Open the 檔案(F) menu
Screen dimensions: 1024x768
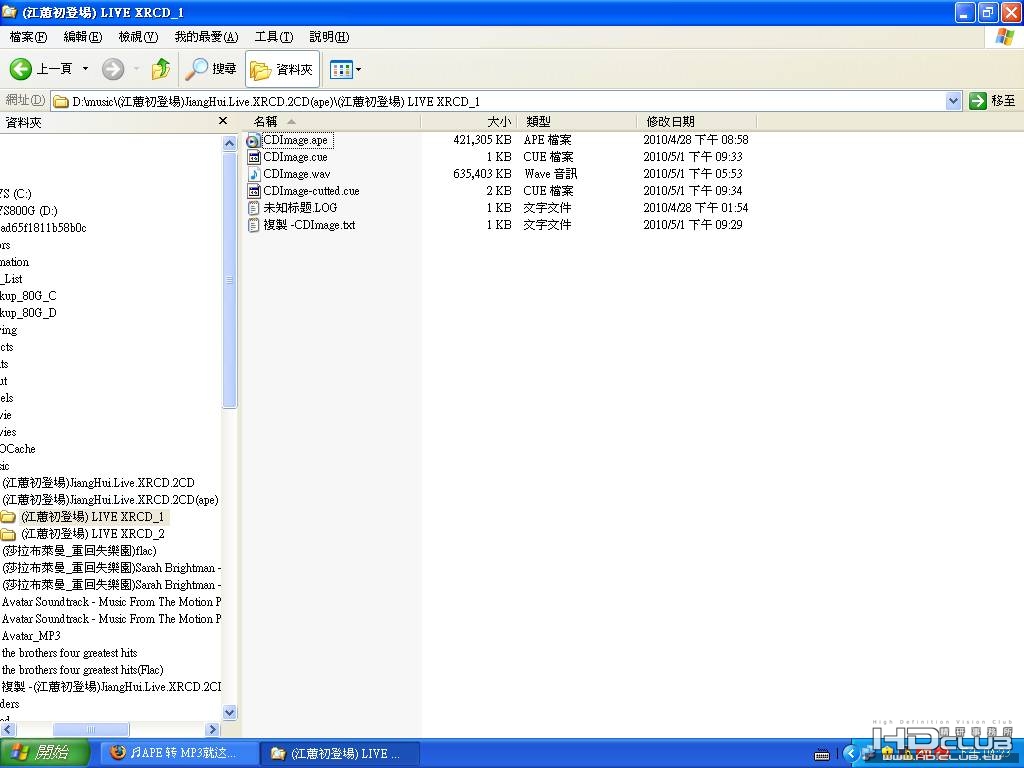click(28, 37)
